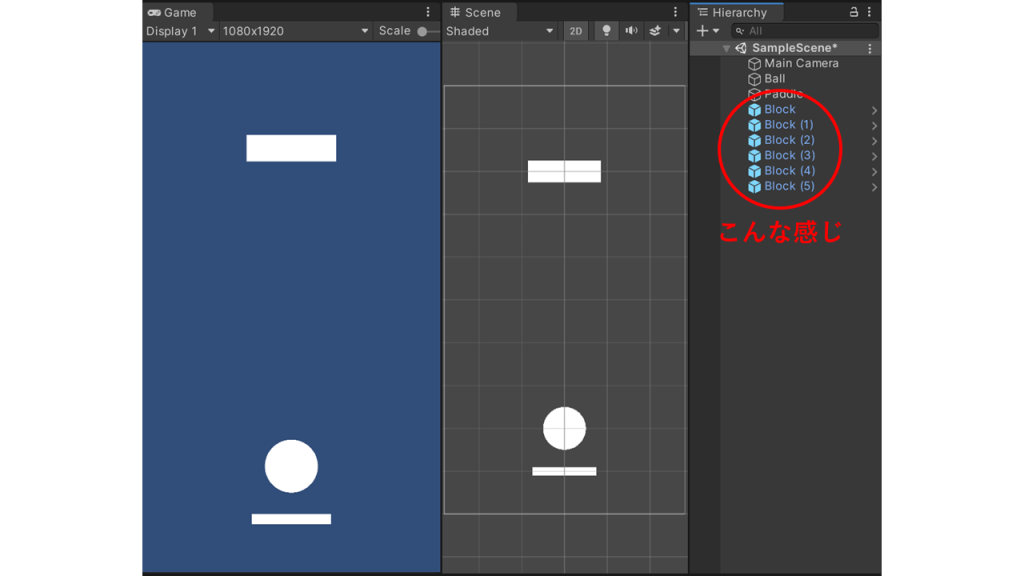Click the Hierarchy create plus button
1024x576 pixels.
click(x=702, y=31)
